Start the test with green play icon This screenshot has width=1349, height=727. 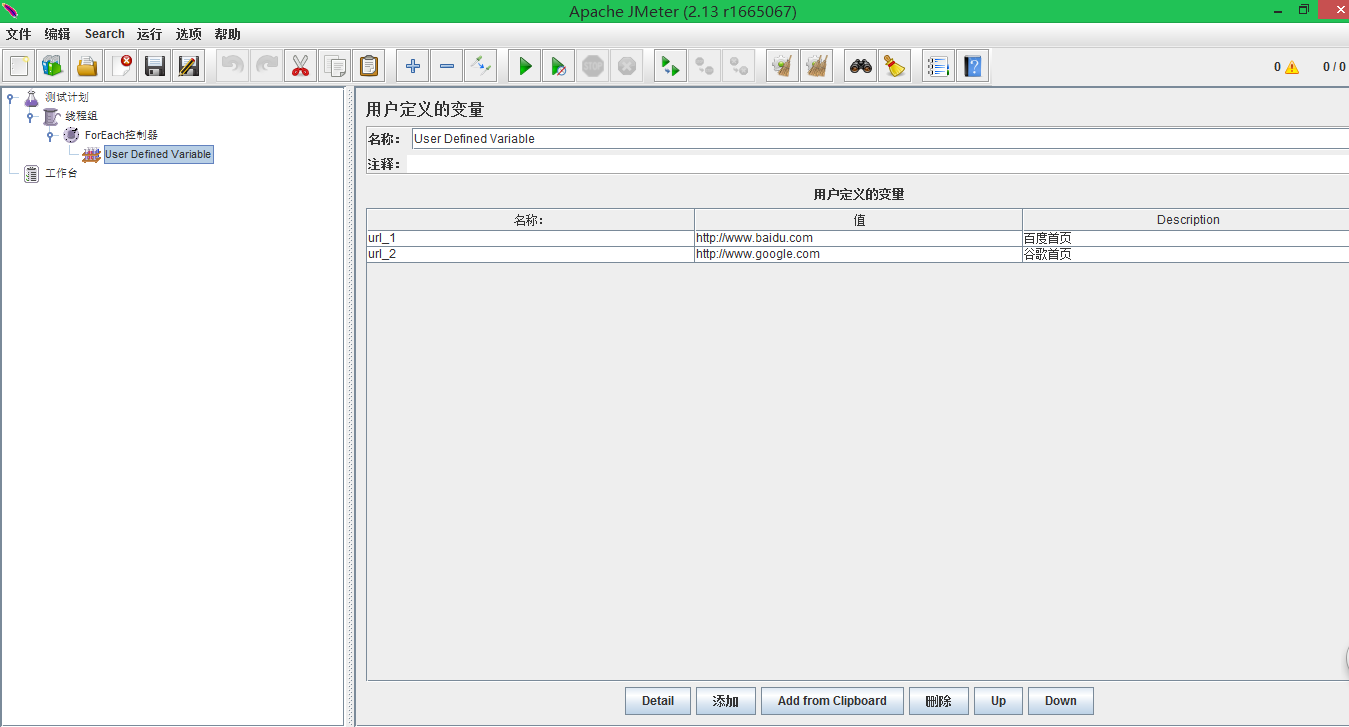525,67
